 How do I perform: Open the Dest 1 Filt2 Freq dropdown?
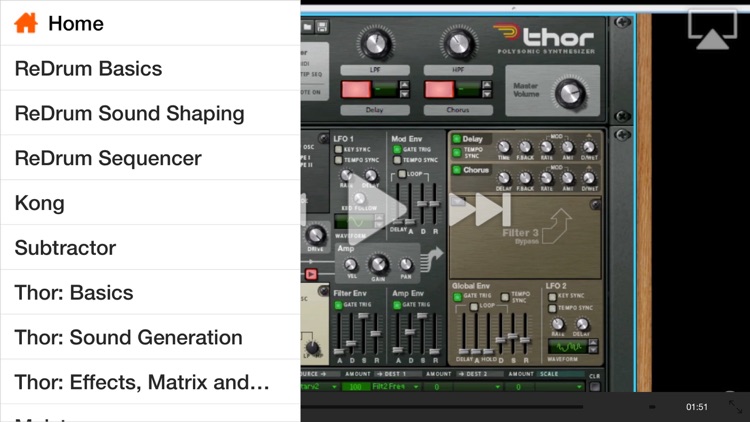[x=397, y=387]
